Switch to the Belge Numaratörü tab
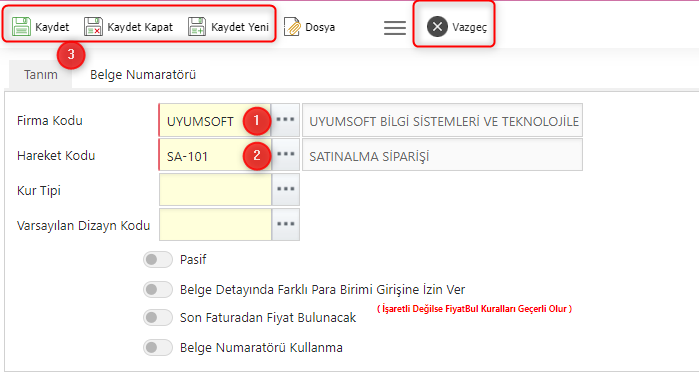 tap(143, 74)
